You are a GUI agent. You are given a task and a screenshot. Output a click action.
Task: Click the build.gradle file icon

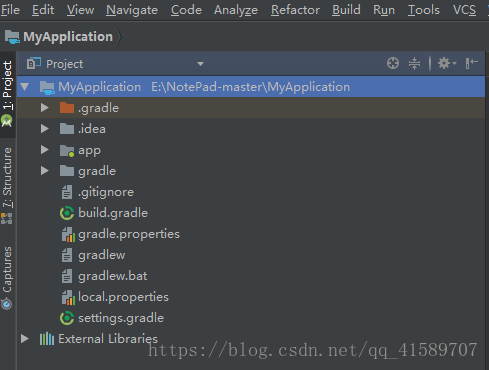(67, 213)
